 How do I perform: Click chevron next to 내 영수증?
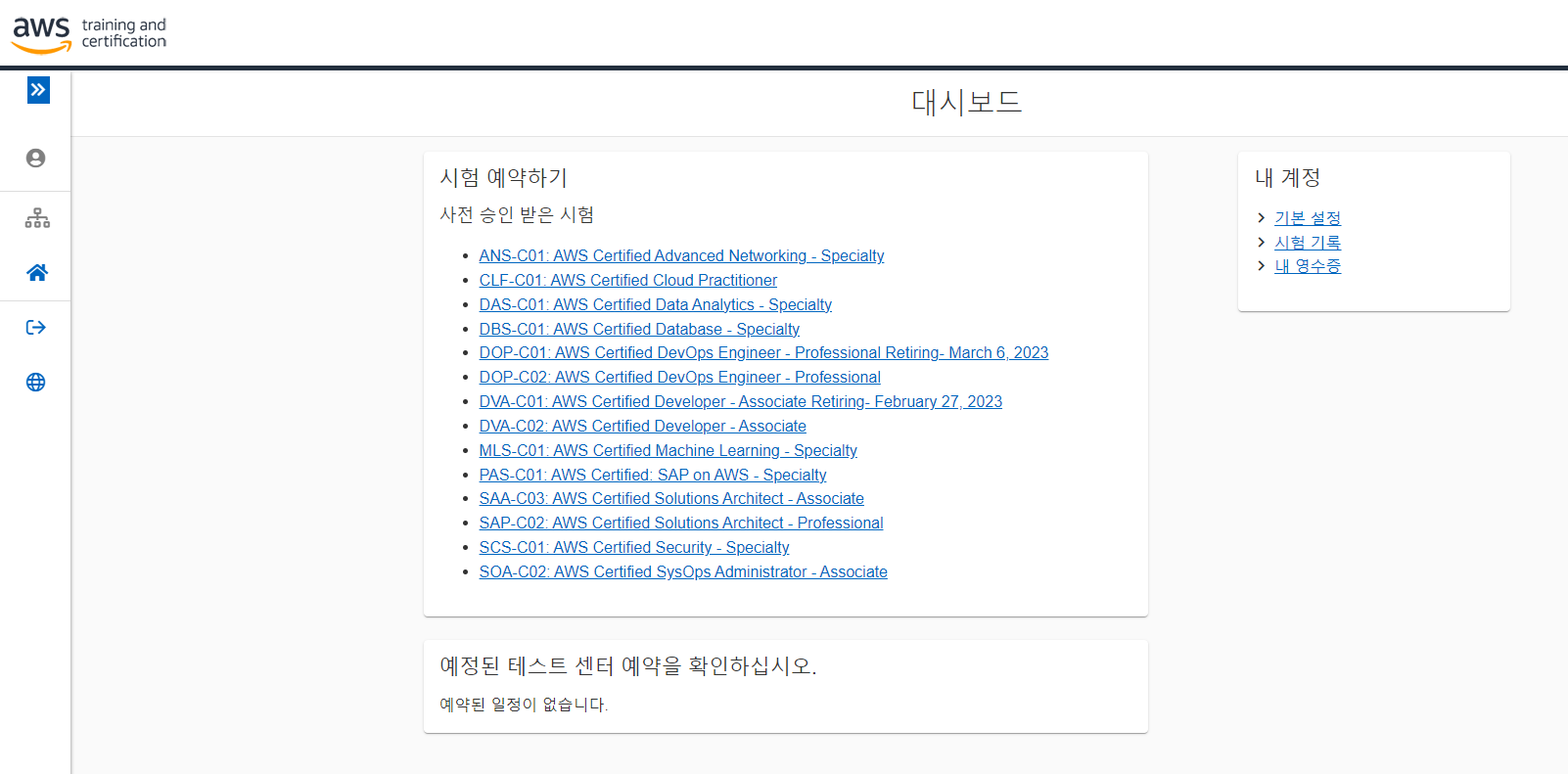[1261, 265]
